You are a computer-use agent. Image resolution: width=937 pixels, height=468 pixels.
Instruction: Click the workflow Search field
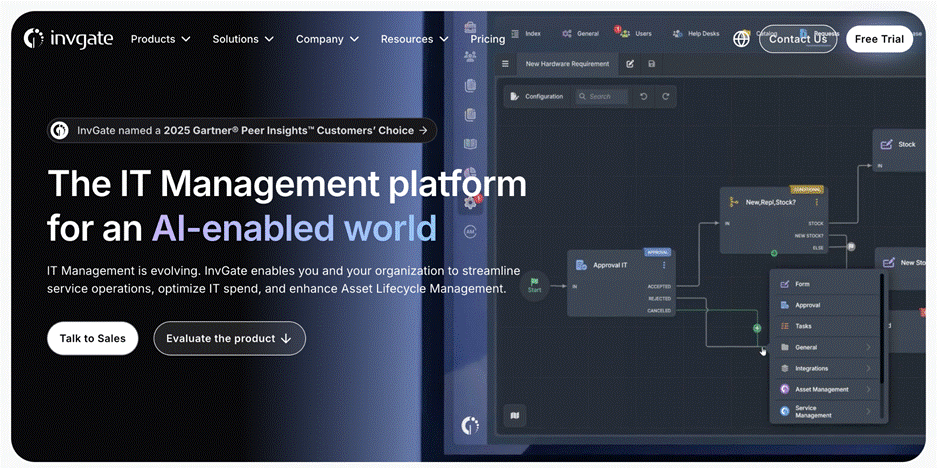click(602, 96)
